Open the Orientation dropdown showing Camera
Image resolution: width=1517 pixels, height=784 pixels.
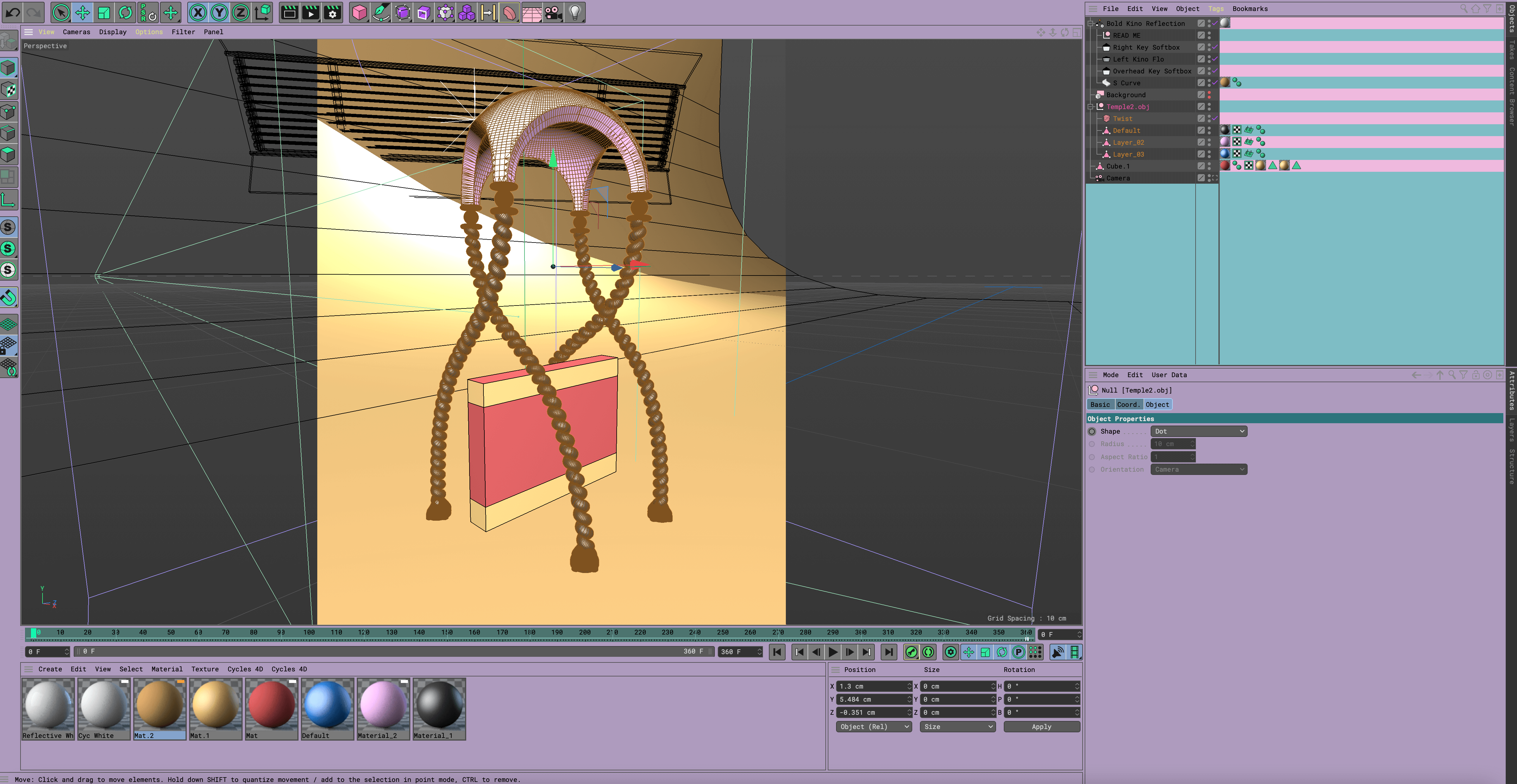coord(1199,469)
